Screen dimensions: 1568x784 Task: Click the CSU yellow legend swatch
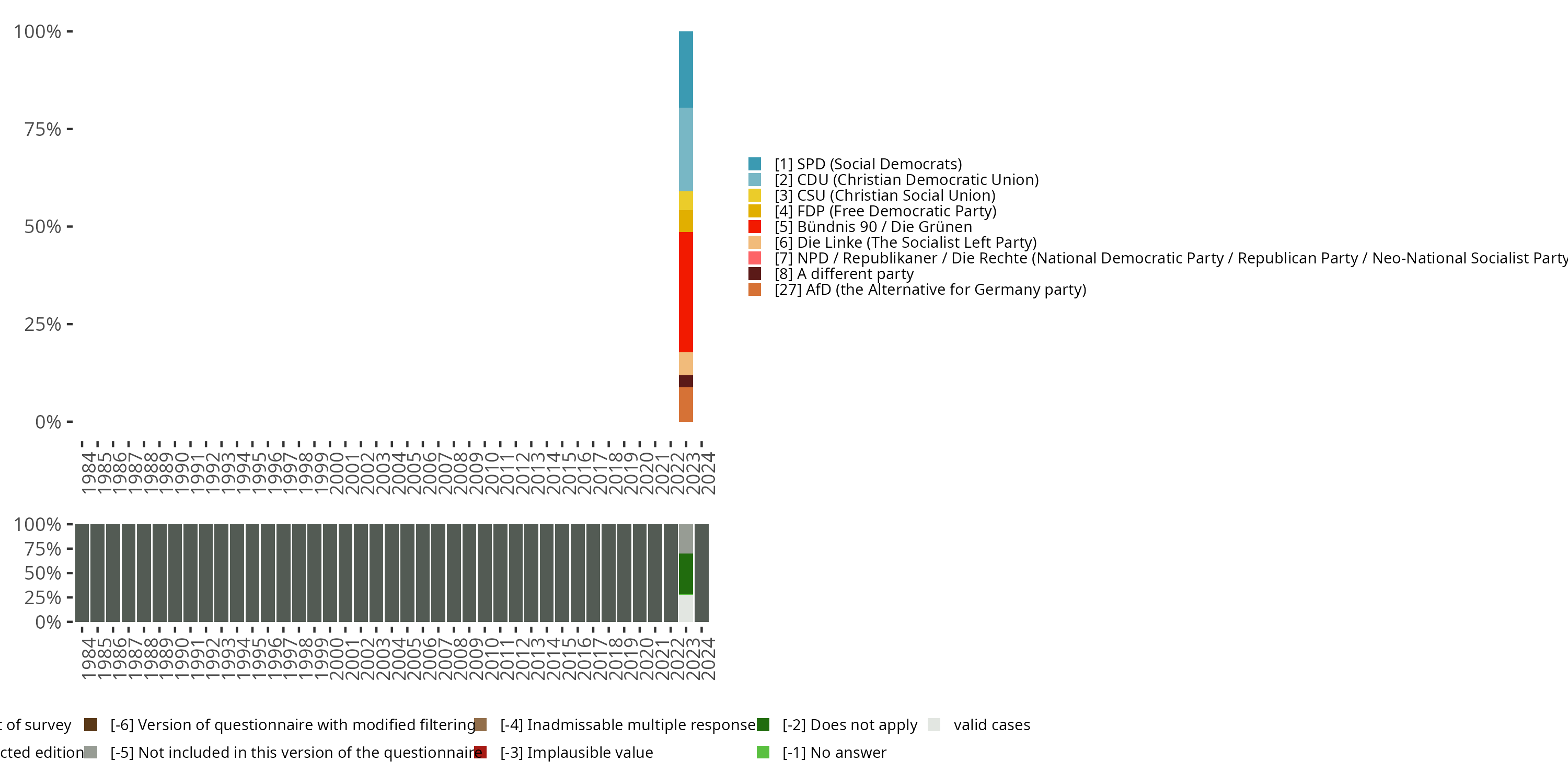pos(754,195)
